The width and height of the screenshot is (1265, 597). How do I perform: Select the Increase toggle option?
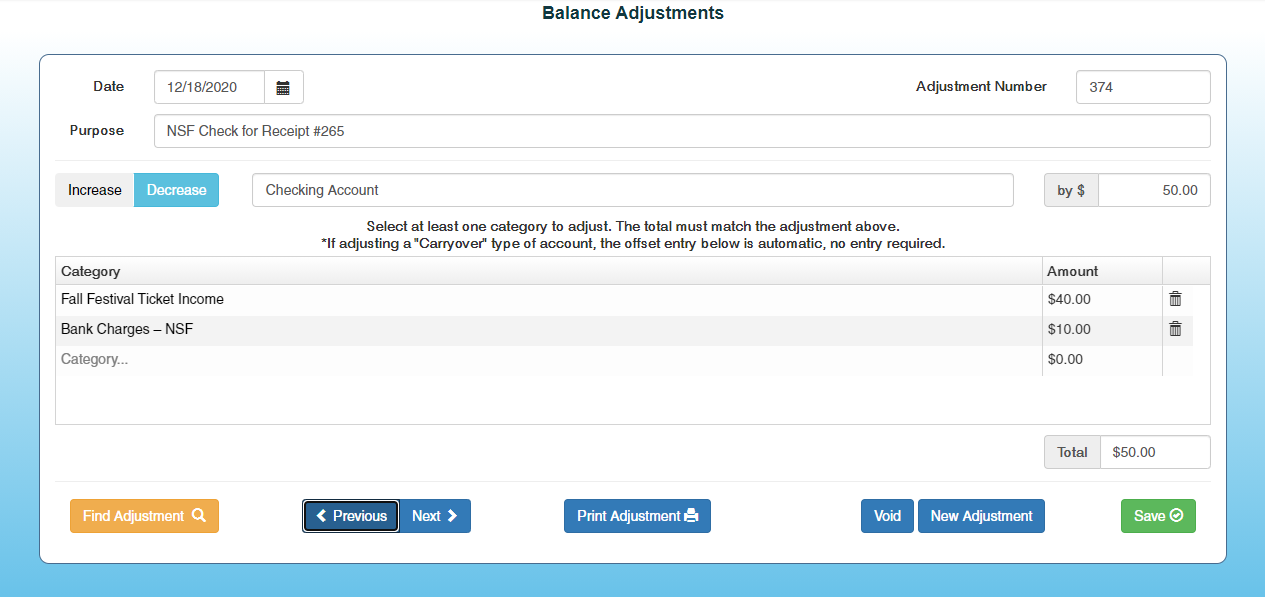pyautogui.click(x=95, y=190)
